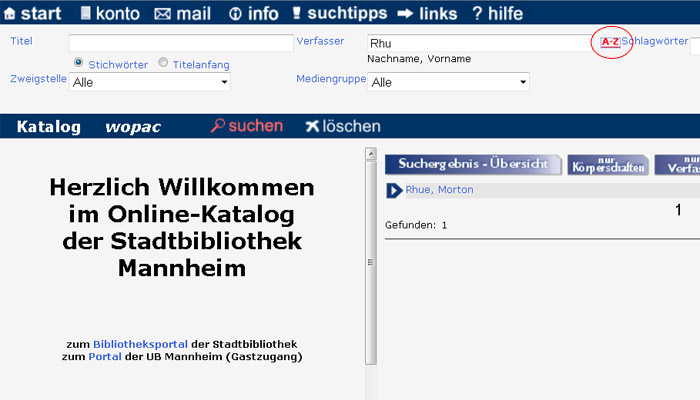Switch to Suchergebnis - Übersicht tab
700x400 pixels.
point(472,164)
